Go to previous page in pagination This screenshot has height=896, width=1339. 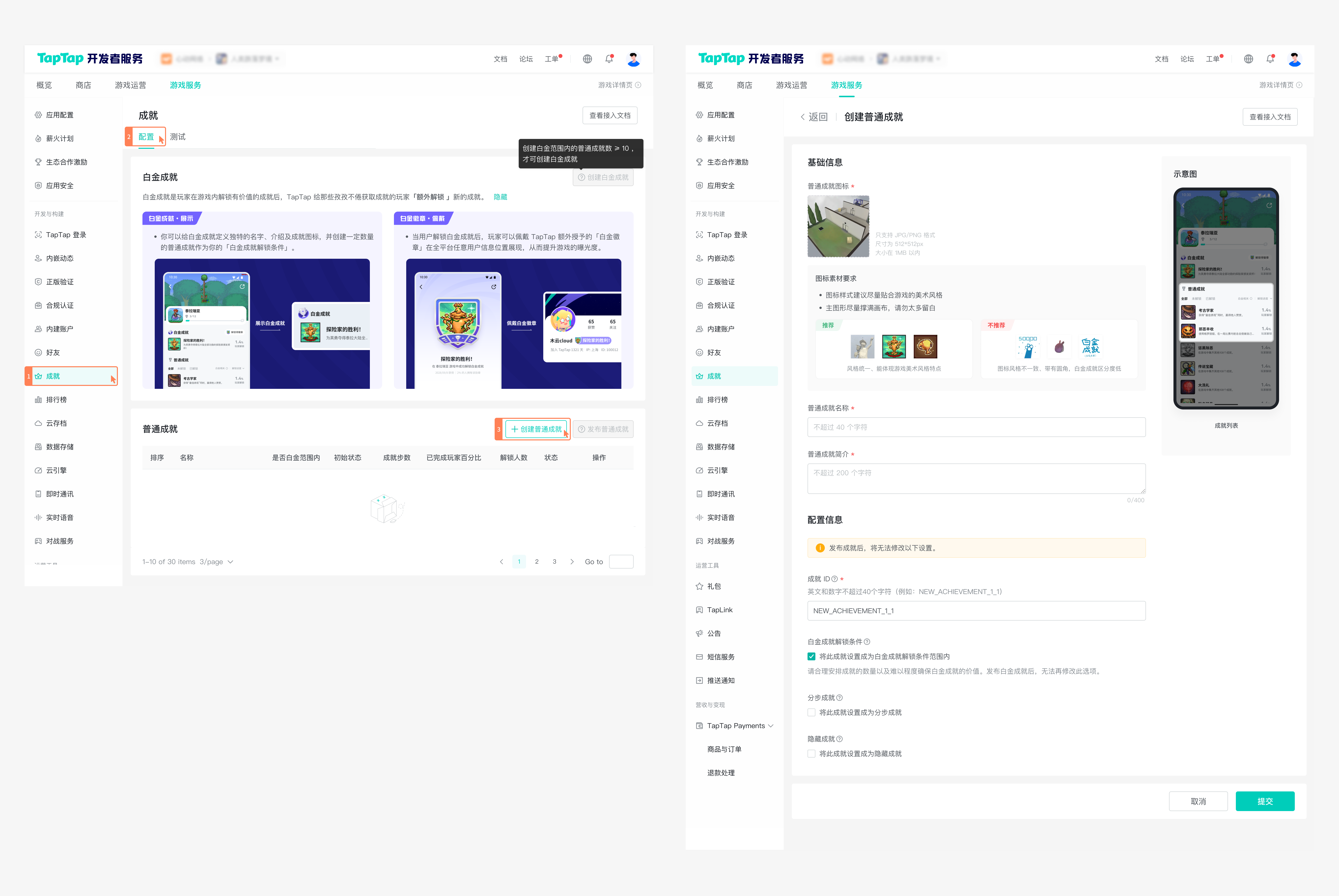pos(502,562)
